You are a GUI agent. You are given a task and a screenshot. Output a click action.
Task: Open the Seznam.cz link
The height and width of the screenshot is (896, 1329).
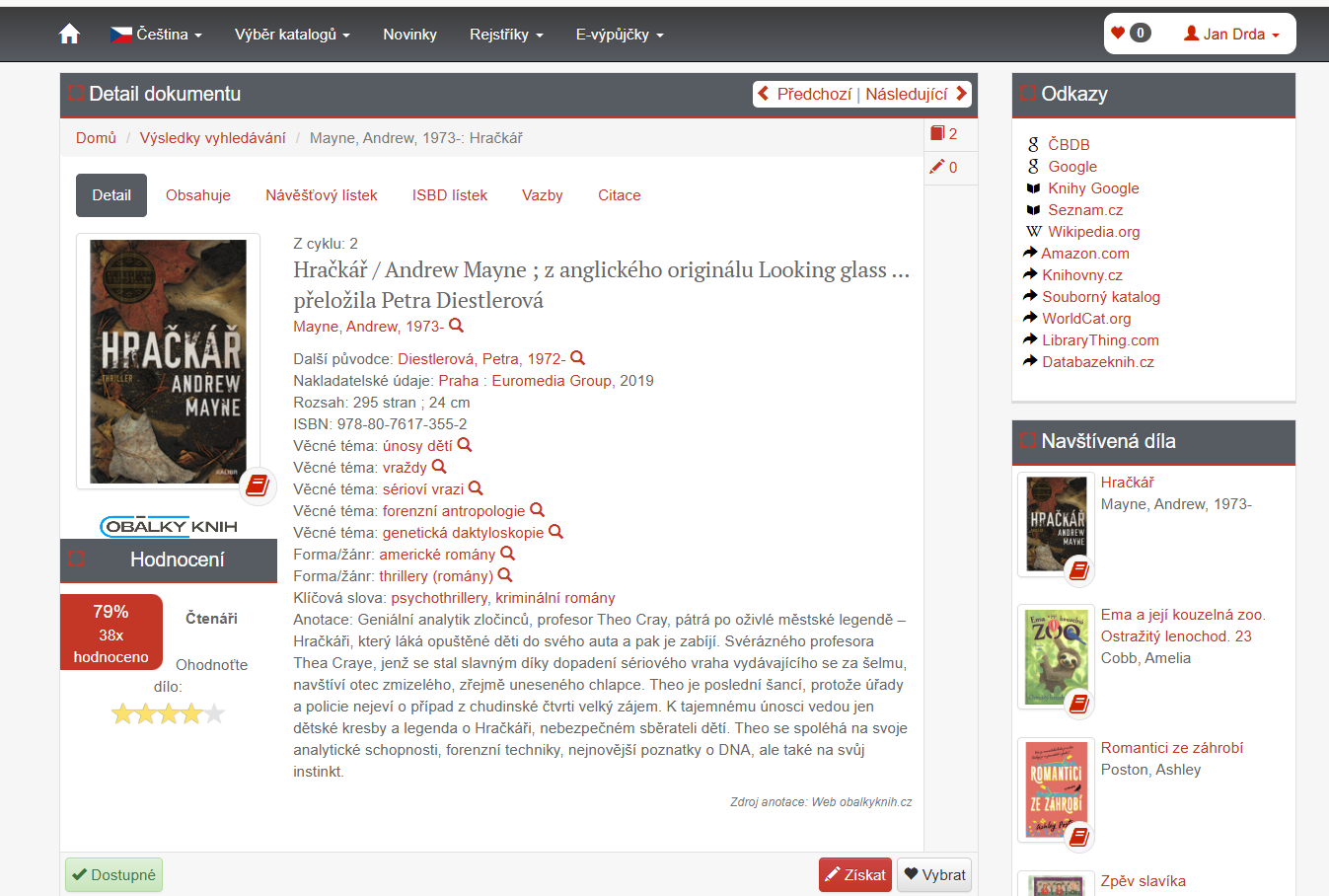tap(1085, 210)
